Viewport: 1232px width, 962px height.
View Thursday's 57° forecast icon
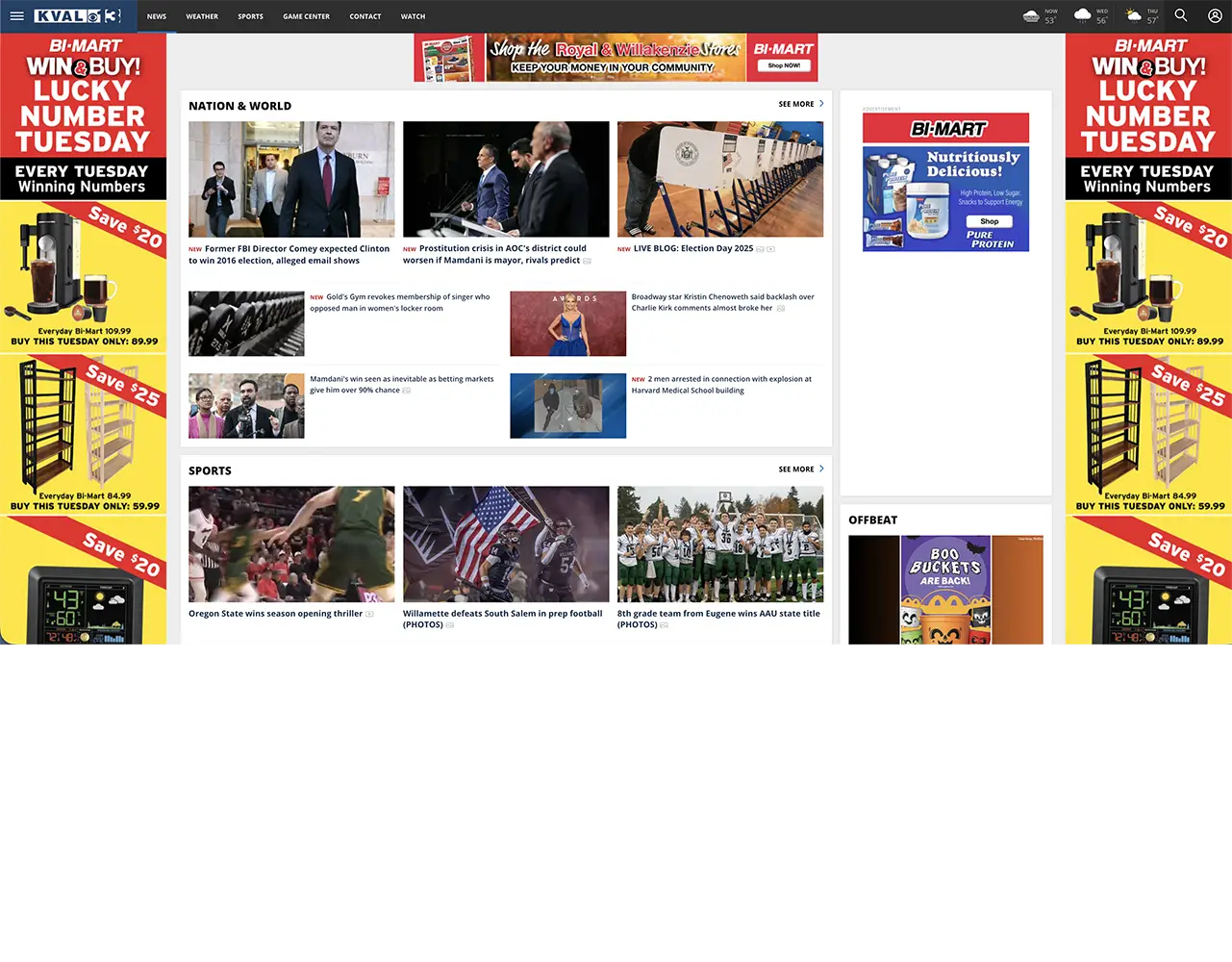click(x=1134, y=15)
